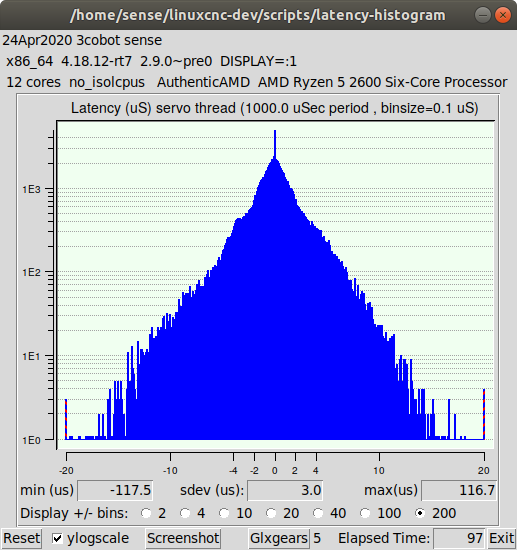This screenshot has width=517, height=550.
Task: Exit the latency histogram app
Action: coord(502,538)
